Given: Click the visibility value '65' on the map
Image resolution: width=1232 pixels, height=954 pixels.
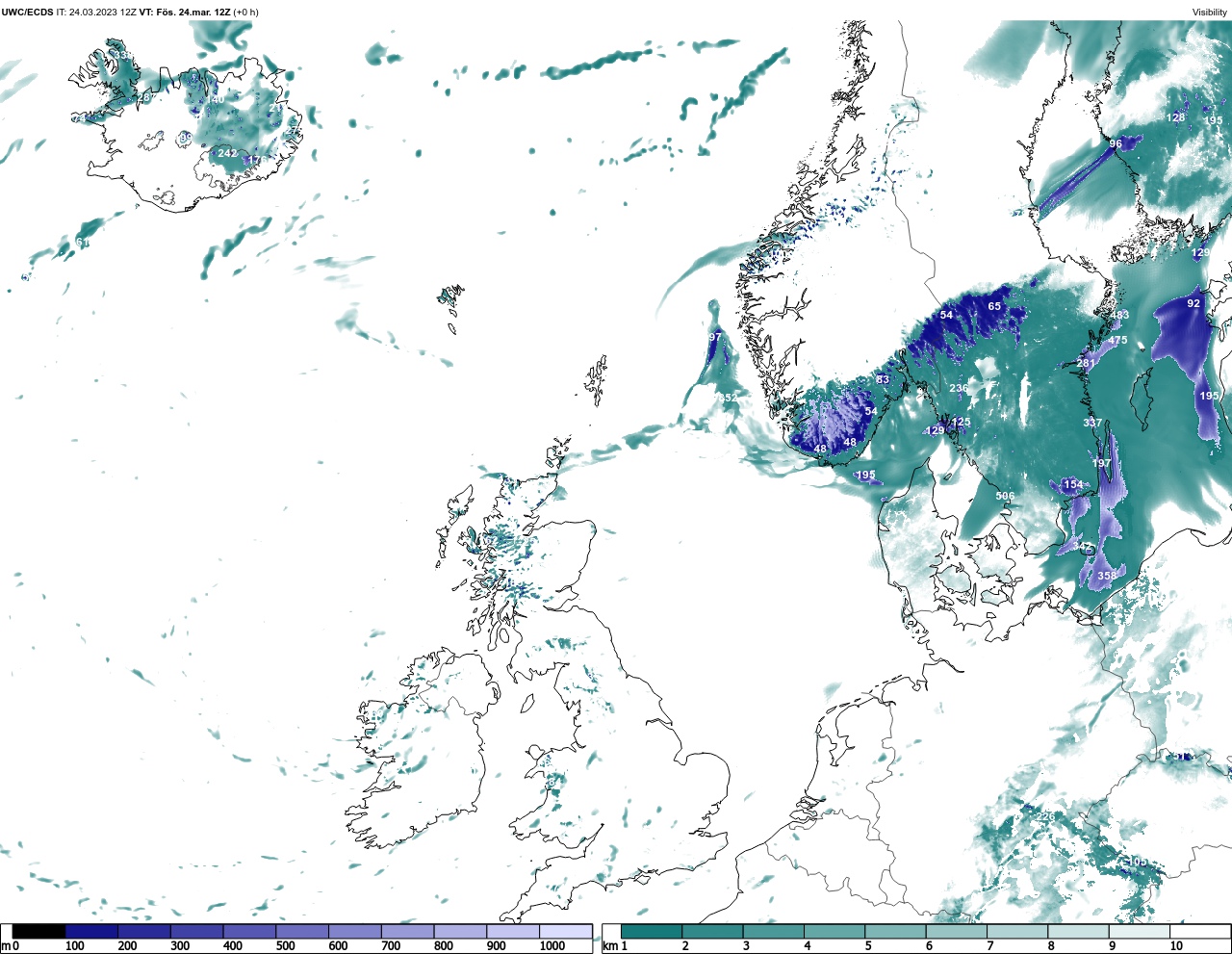Looking at the screenshot, I should (x=994, y=307).
